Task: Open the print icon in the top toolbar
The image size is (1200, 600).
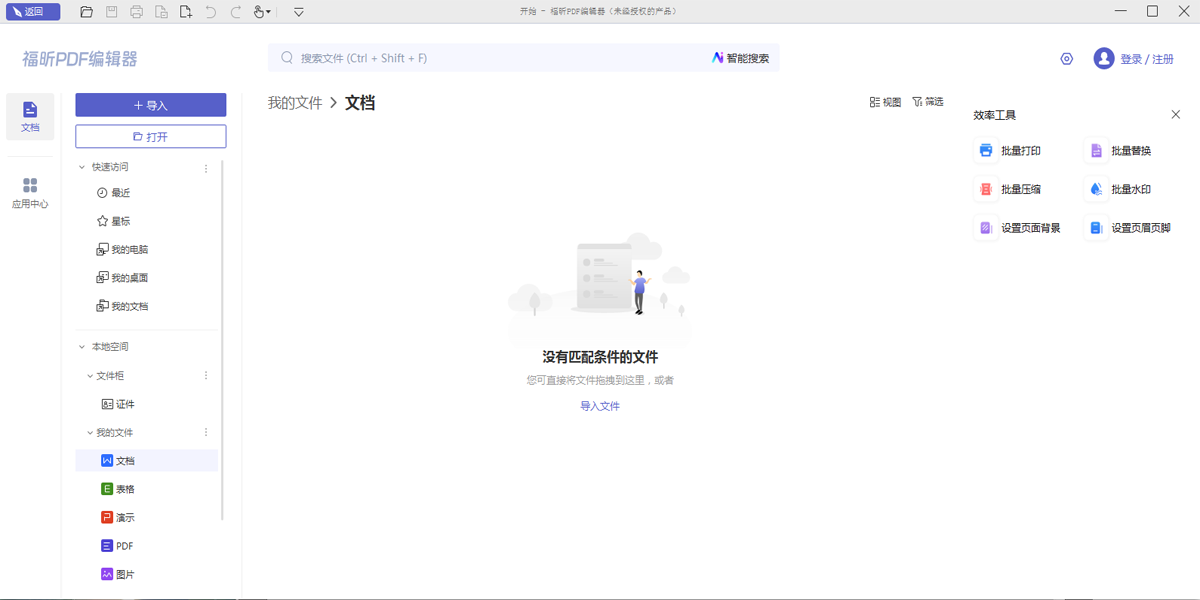Action: point(136,11)
